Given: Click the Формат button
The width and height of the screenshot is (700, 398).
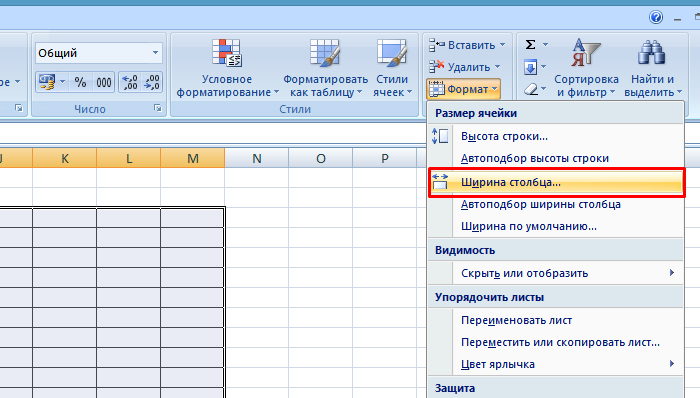Looking at the screenshot, I should [463, 89].
